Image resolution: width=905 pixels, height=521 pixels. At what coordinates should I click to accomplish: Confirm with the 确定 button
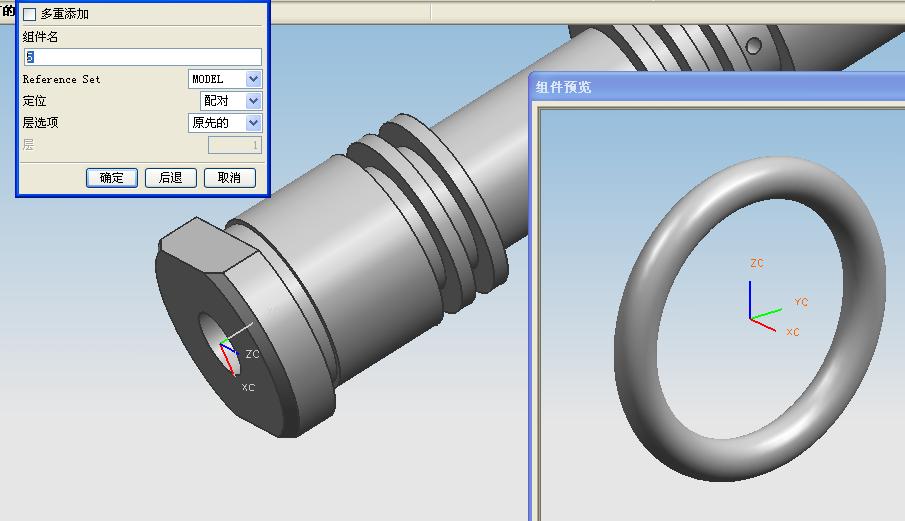pyautogui.click(x=112, y=178)
